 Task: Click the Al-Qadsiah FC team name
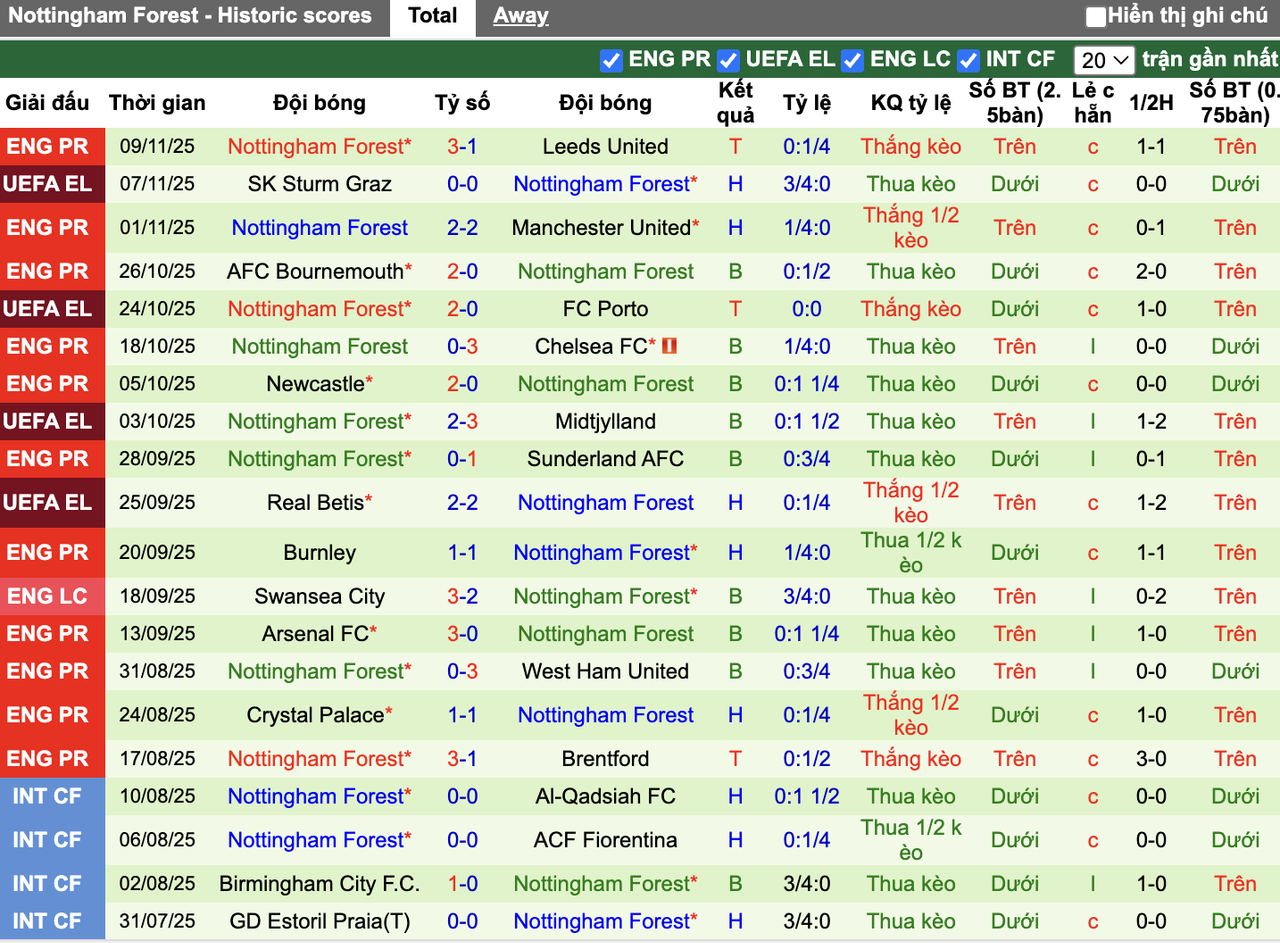tap(606, 797)
